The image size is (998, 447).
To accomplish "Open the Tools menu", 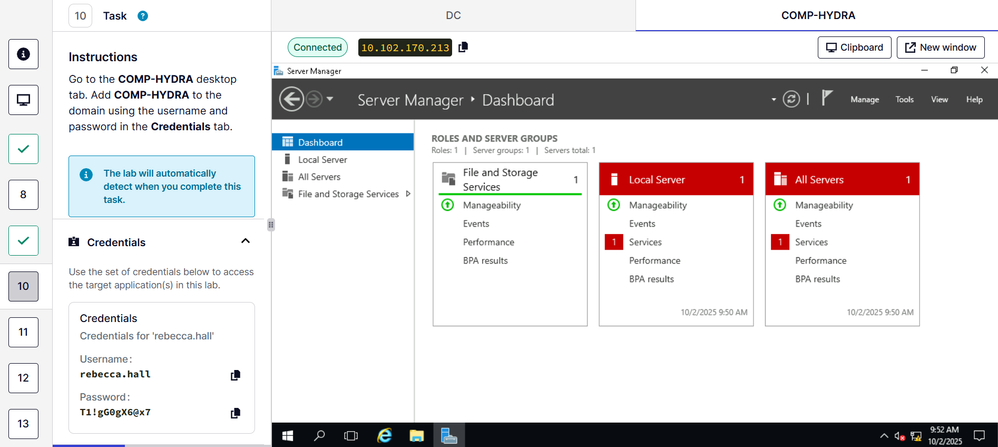I will (x=904, y=100).
